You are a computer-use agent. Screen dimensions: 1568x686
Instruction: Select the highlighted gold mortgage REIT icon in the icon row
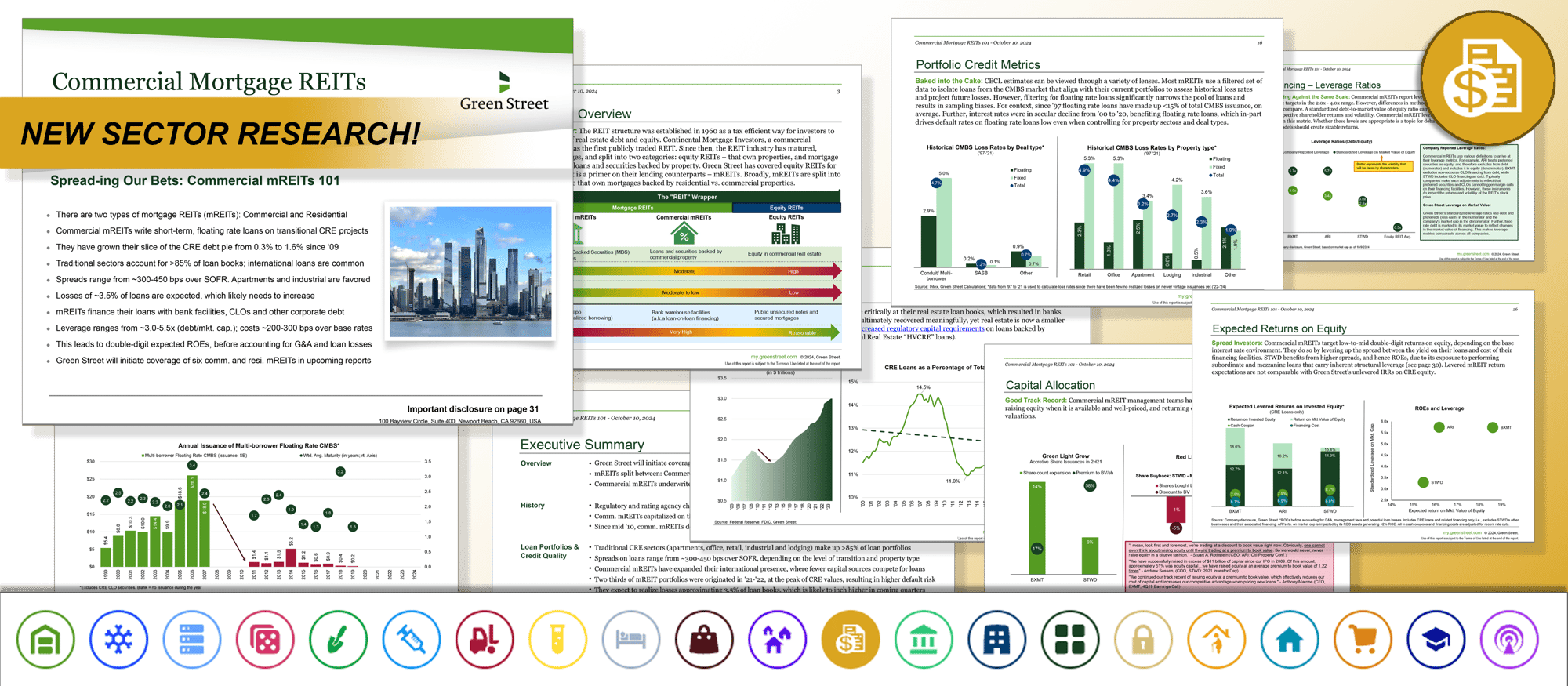[x=851, y=640]
